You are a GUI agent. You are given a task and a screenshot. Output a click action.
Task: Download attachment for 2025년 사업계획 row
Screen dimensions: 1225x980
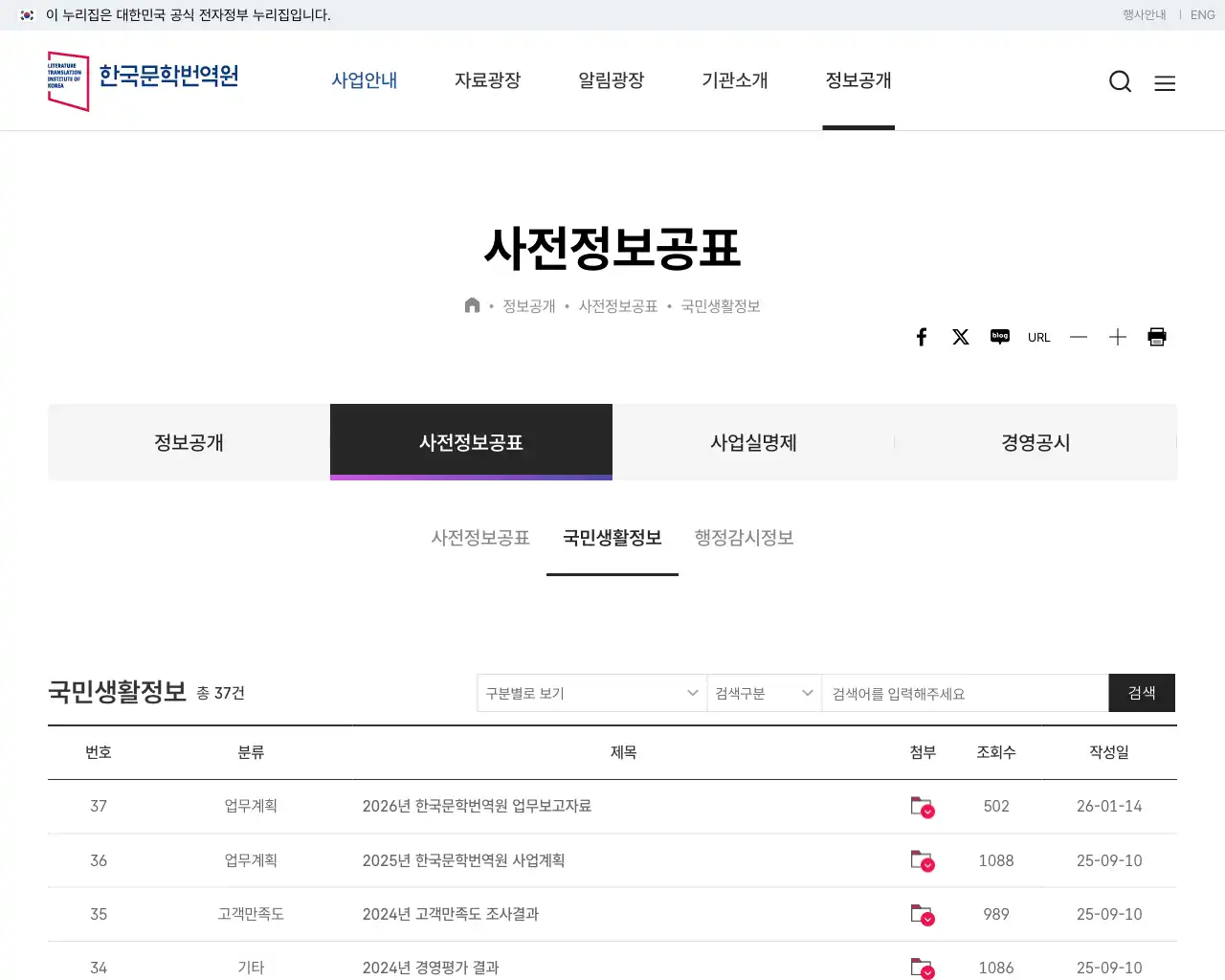[x=923, y=860]
